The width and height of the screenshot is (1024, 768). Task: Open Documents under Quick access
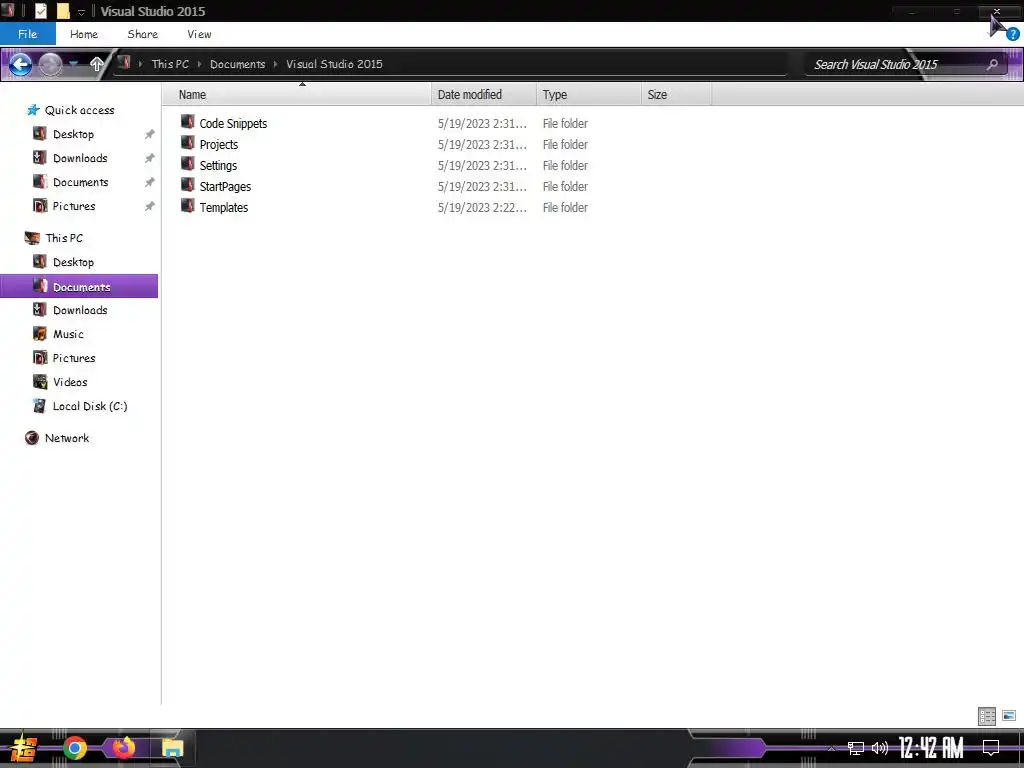[x=80, y=182]
